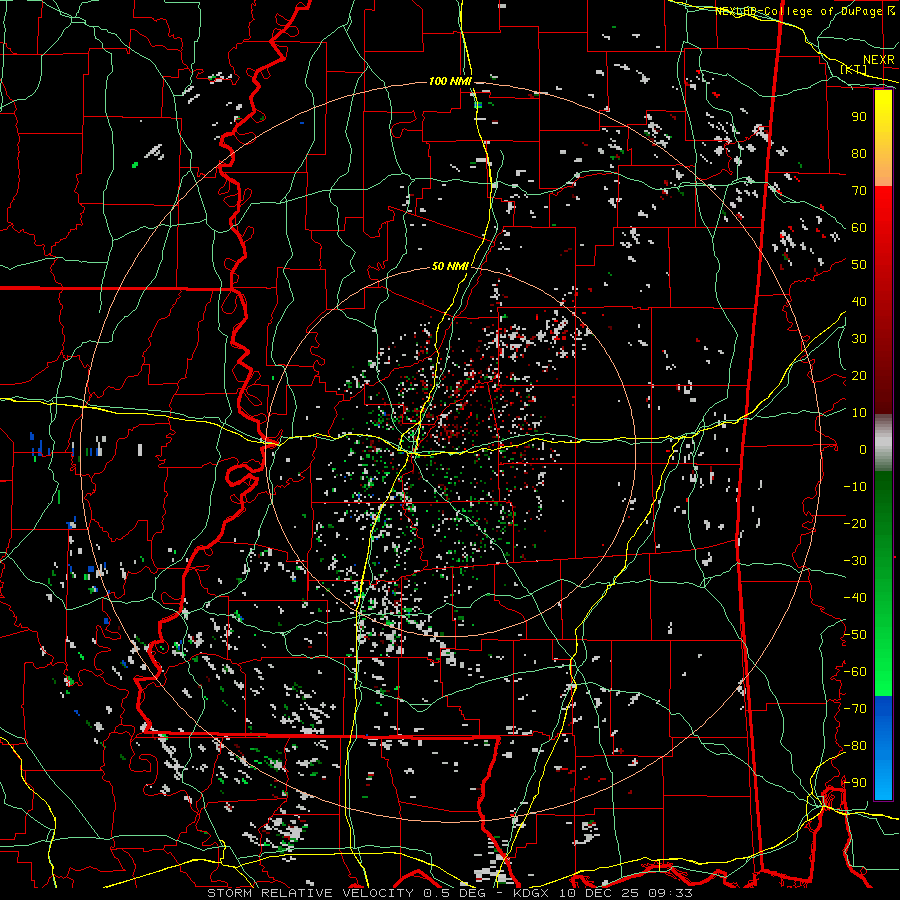The height and width of the screenshot is (900, 900).
Task: Click the 60 value on velocity scale
Action: (859, 227)
